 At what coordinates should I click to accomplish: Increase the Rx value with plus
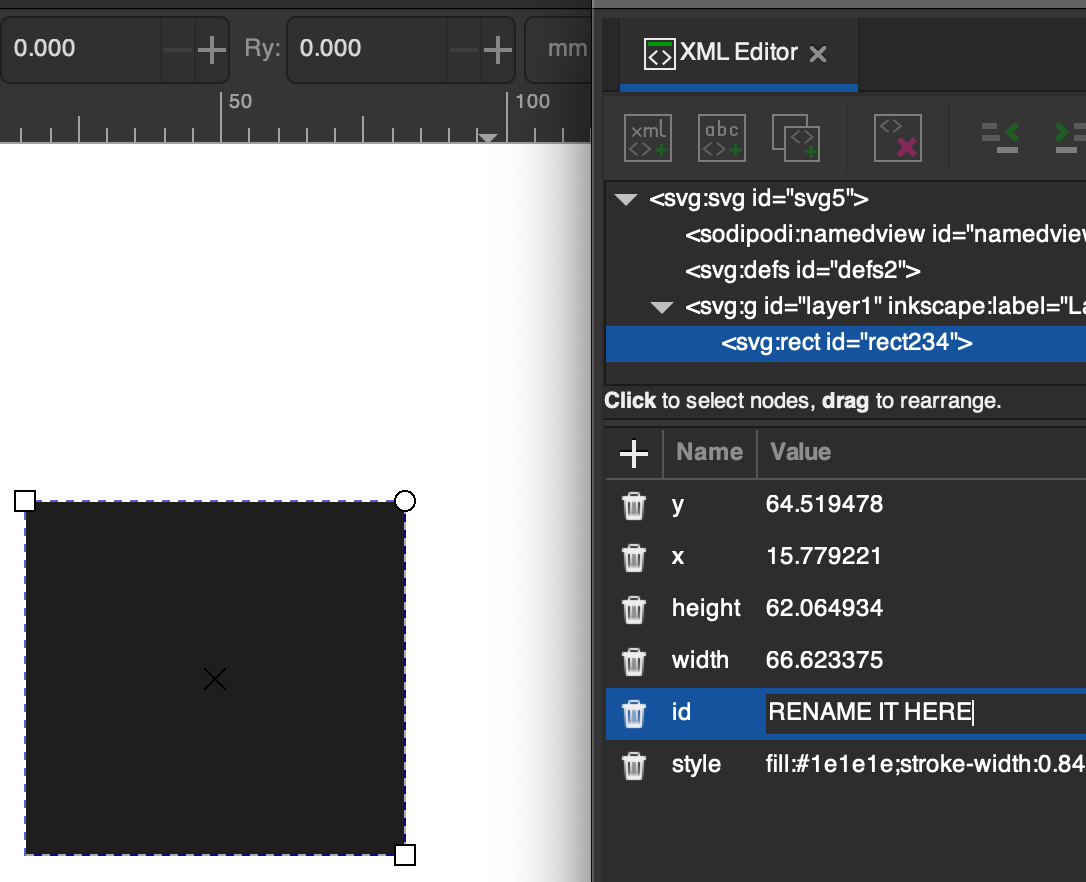point(211,50)
